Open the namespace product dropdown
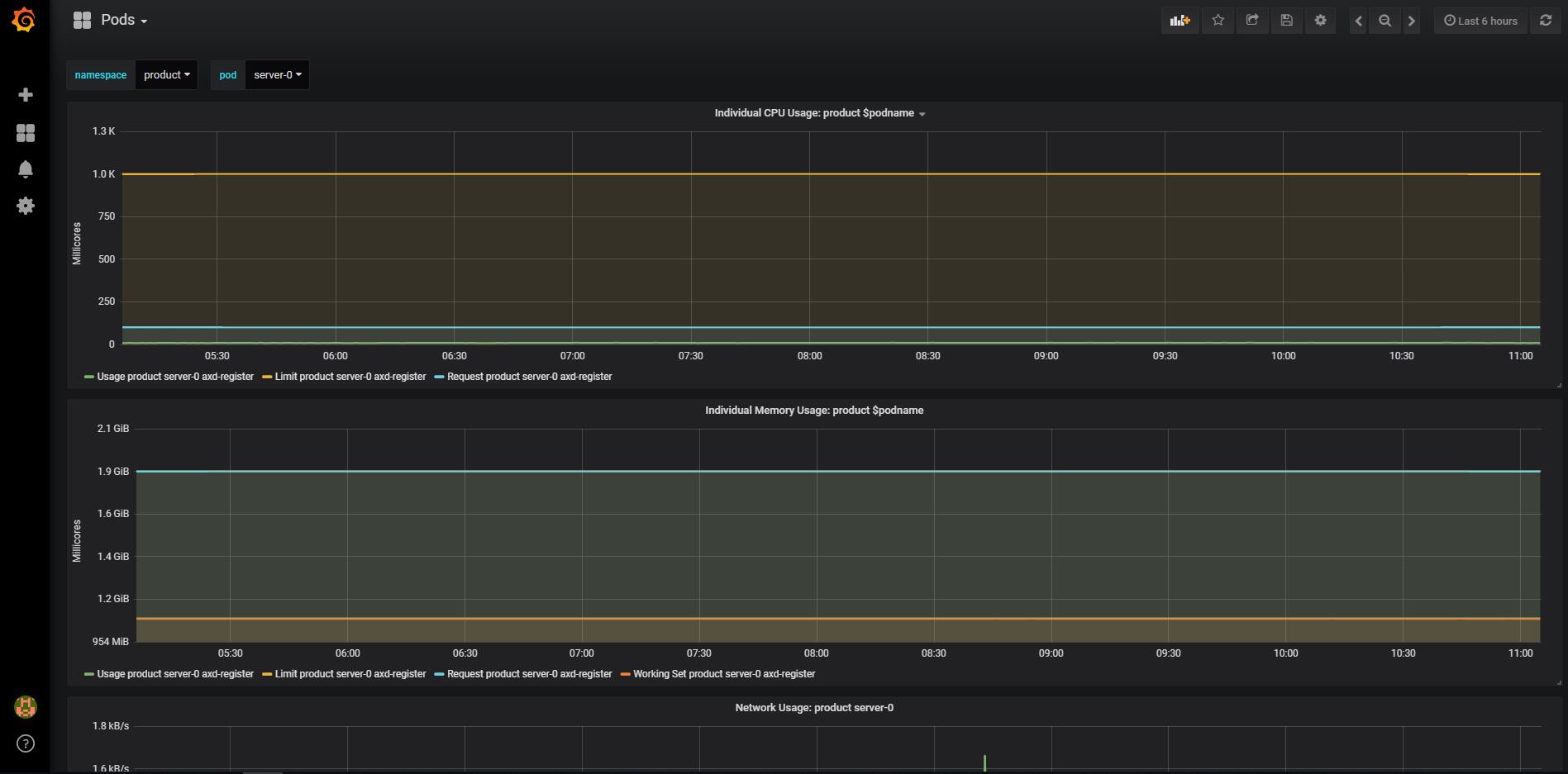This screenshot has width=1568, height=774. tap(166, 75)
